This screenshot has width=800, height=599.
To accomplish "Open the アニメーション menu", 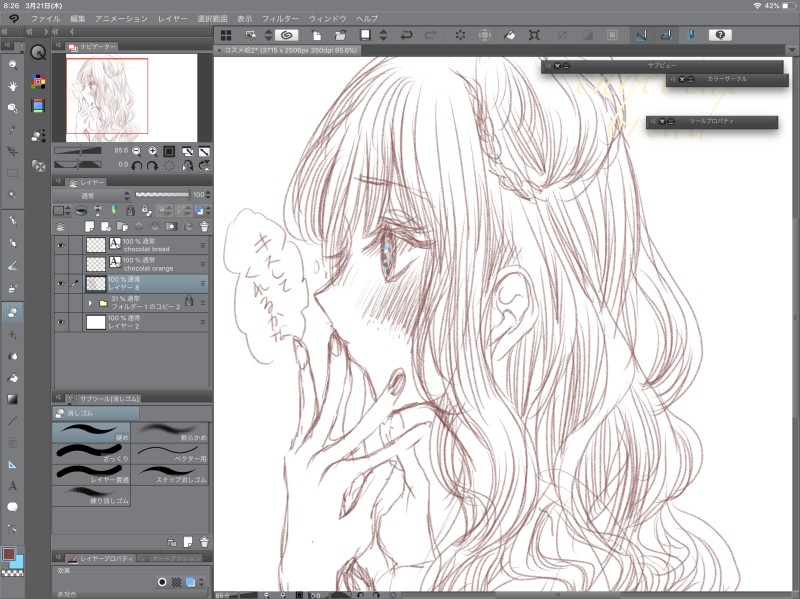I will pos(121,19).
